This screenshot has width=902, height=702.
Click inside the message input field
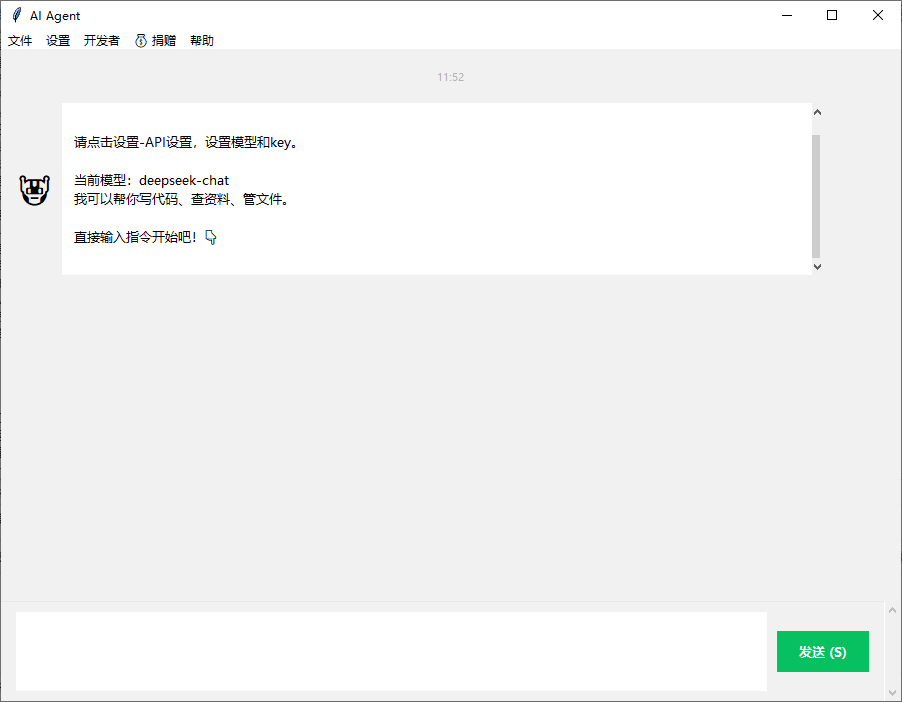390,650
